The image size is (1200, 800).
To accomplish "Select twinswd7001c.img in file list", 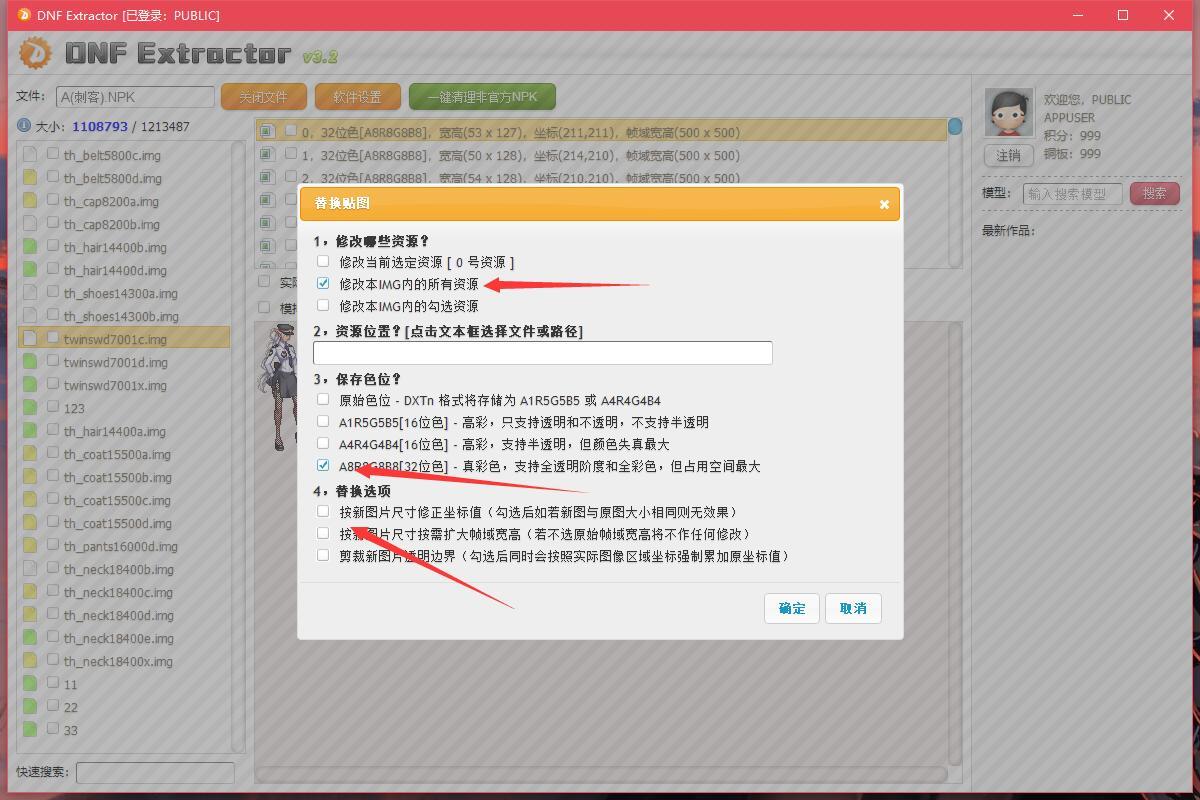I will (x=124, y=339).
